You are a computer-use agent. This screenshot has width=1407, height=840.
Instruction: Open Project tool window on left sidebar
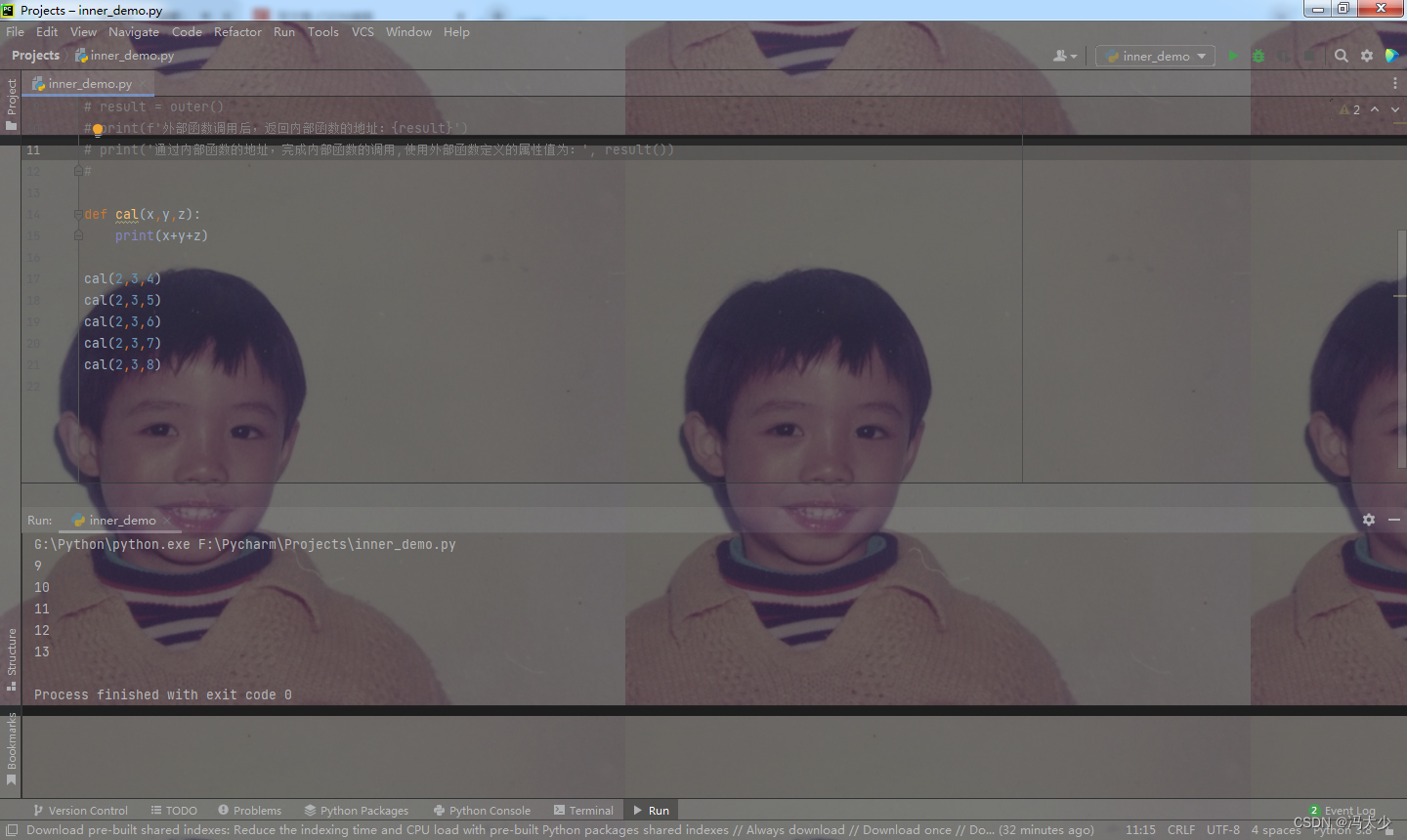(11, 105)
